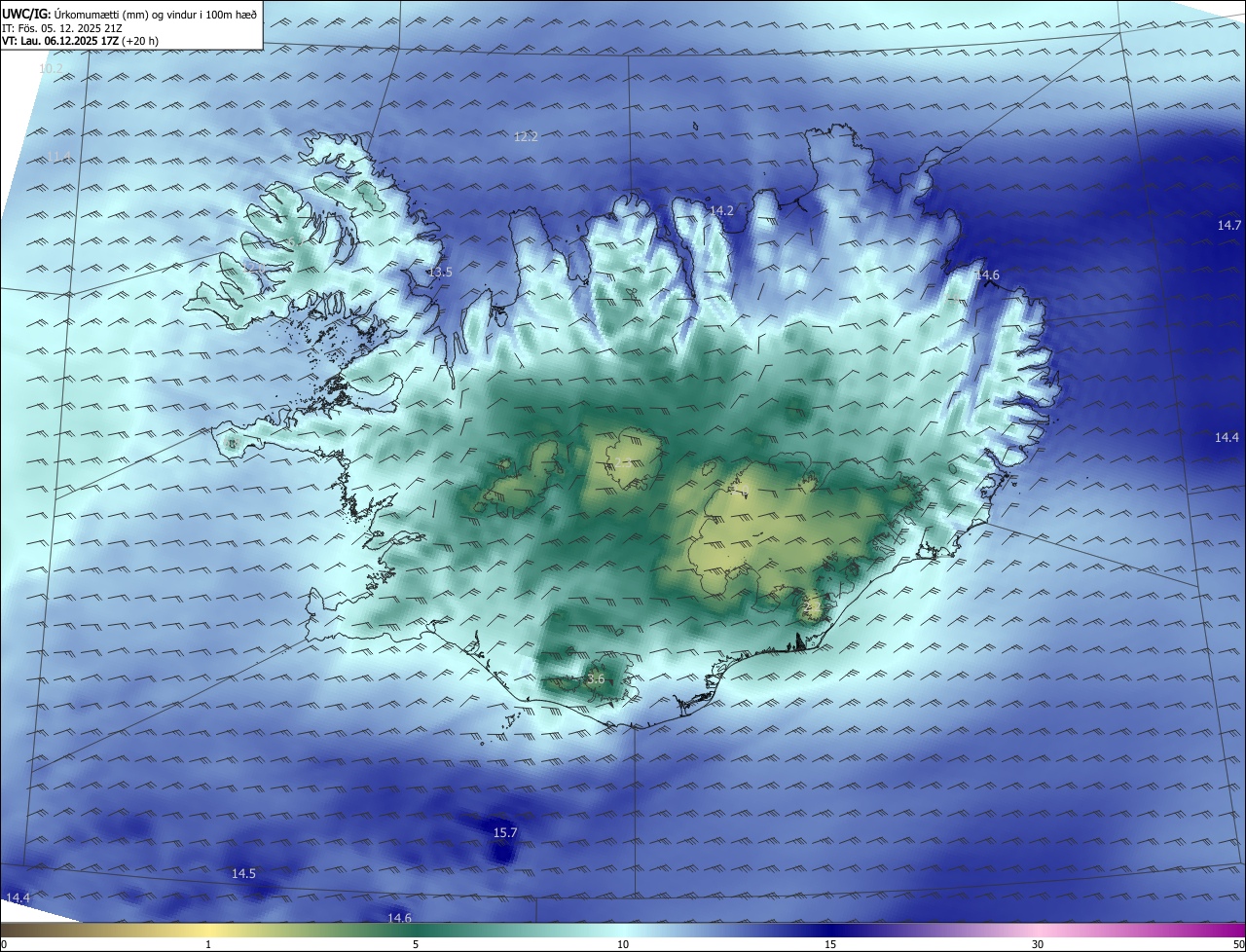This screenshot has width=1246, height=952.
Task: Click the 12.2 value over the northern sea
Action: point(526,137)
